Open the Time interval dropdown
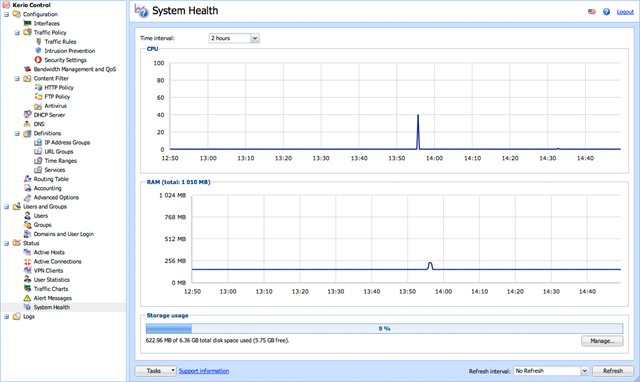The image size is (640, 382). pos(234,38)
